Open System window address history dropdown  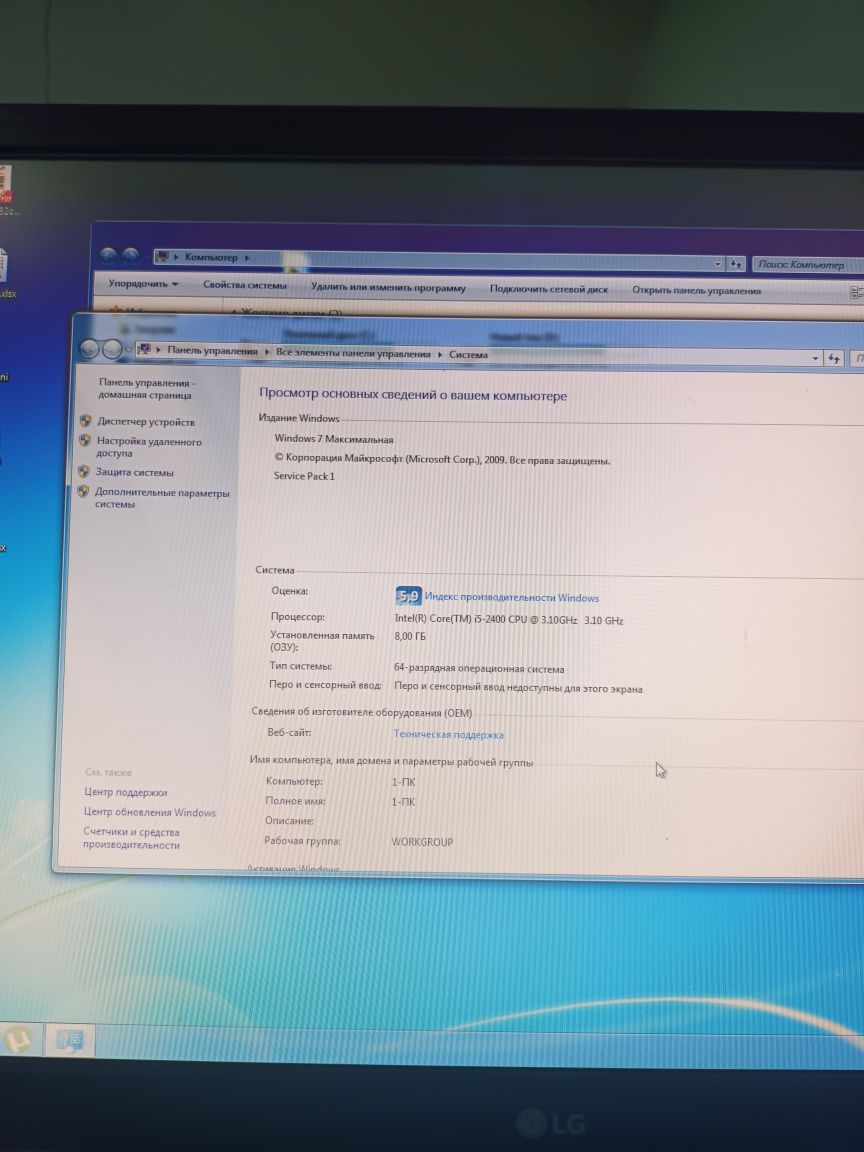pos(816,359)
